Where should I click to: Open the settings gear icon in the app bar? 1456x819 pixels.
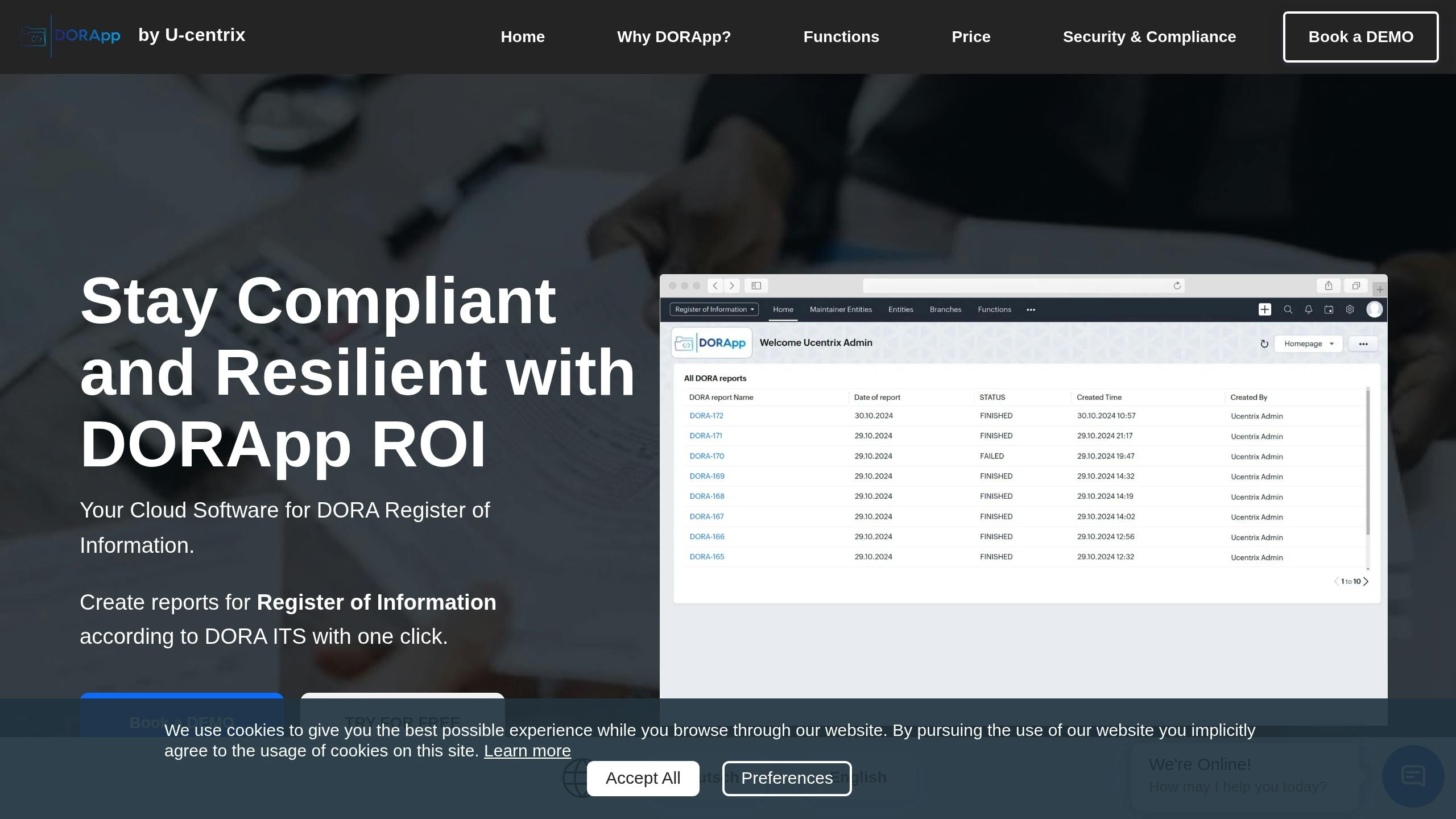pyautogui.click(x=1350, y=309)
